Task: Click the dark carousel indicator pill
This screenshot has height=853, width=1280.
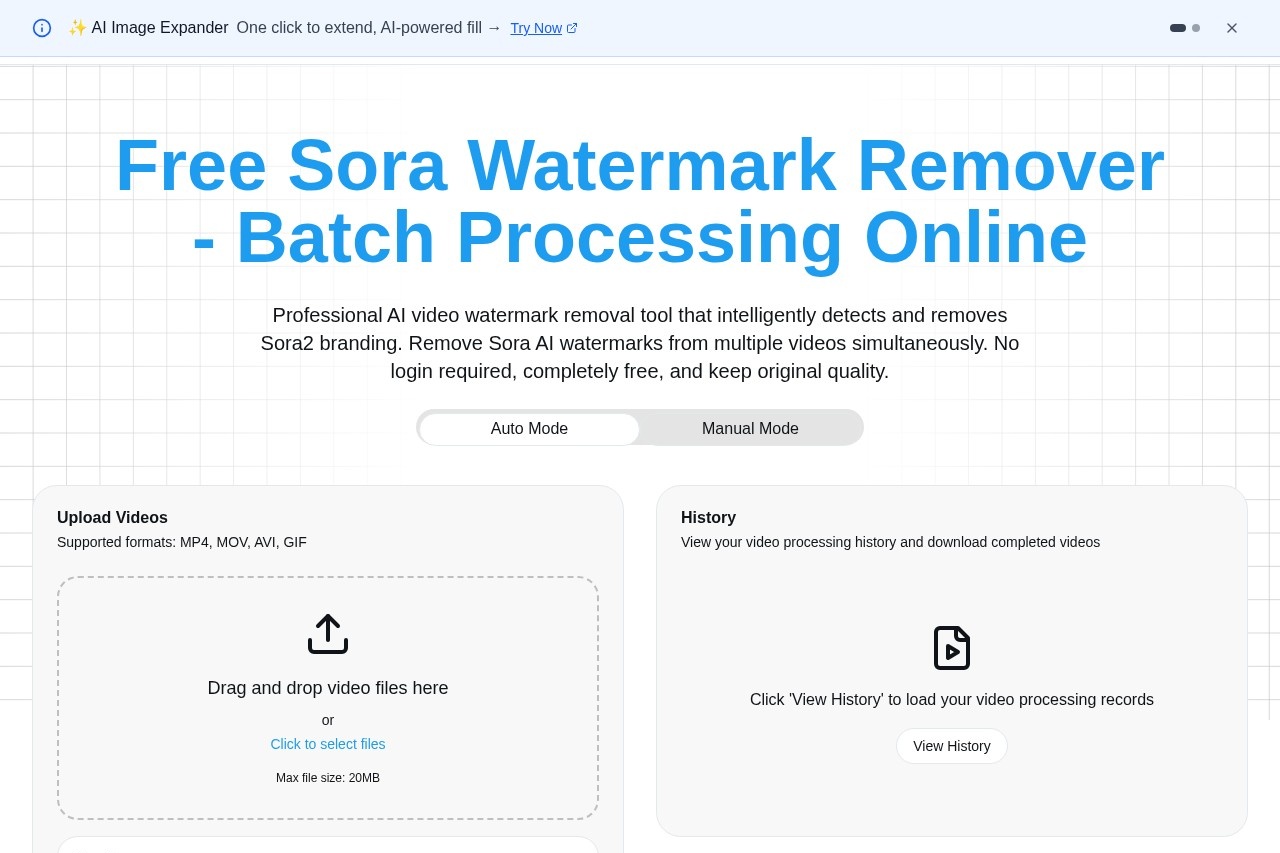Action: tap(1177, 28)
